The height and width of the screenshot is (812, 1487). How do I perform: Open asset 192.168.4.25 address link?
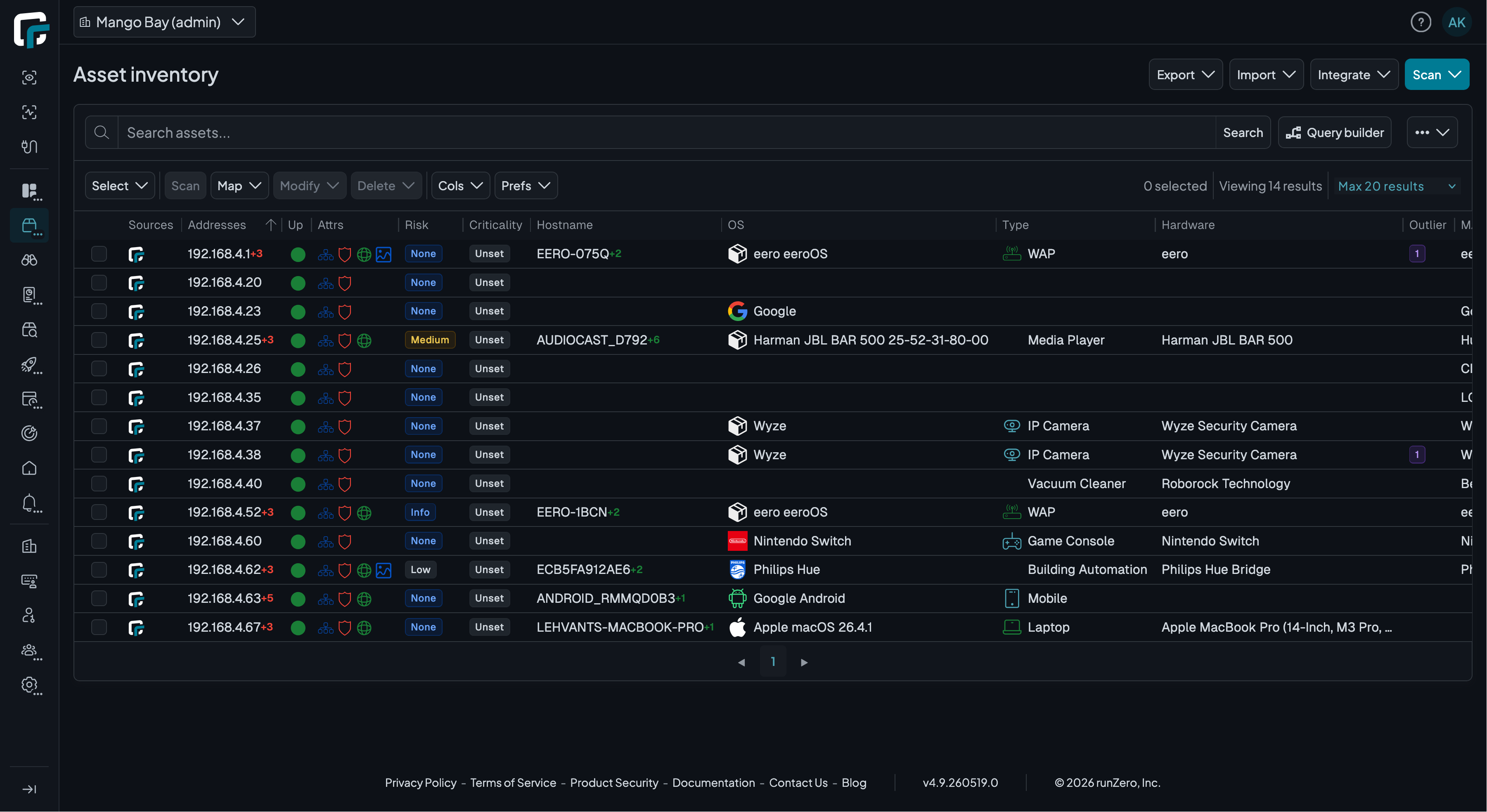tap(224, 340)
